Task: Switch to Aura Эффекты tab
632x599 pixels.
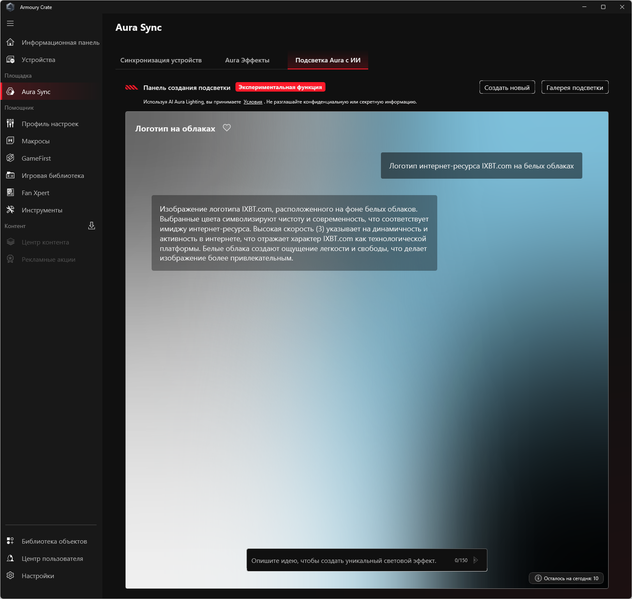Action: click(247, 60)
